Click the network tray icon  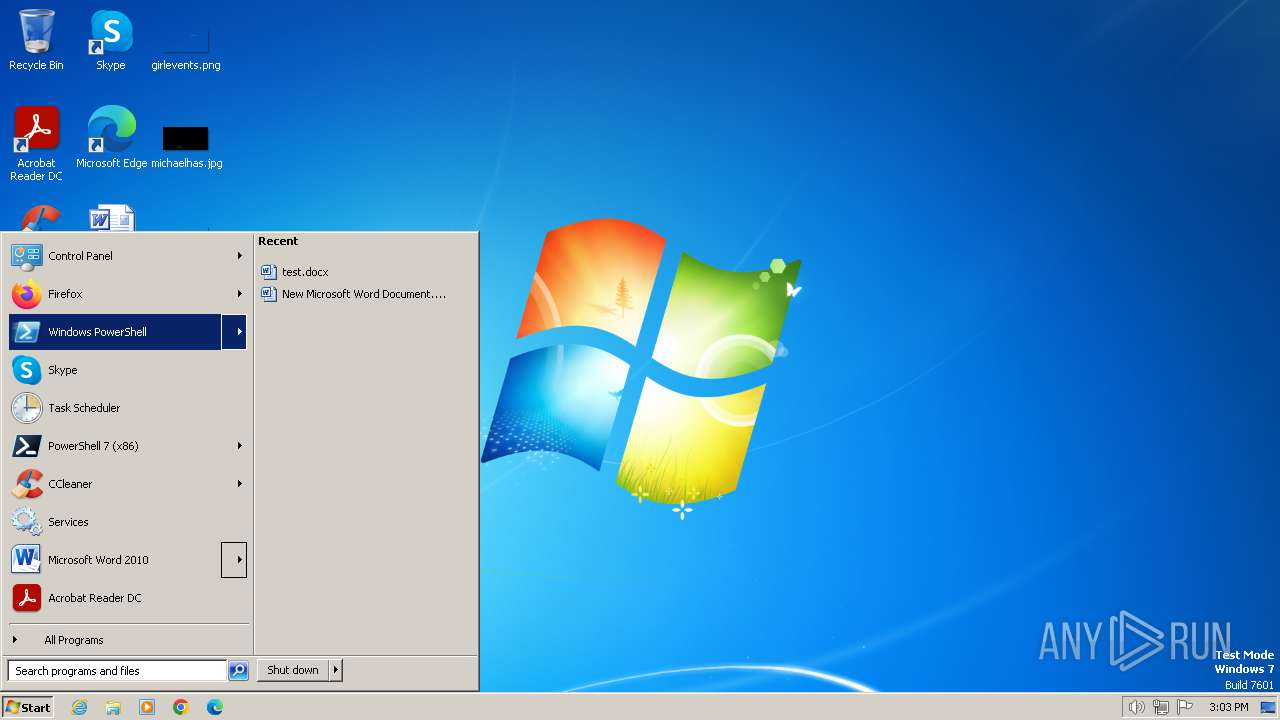coord(1161,707)
